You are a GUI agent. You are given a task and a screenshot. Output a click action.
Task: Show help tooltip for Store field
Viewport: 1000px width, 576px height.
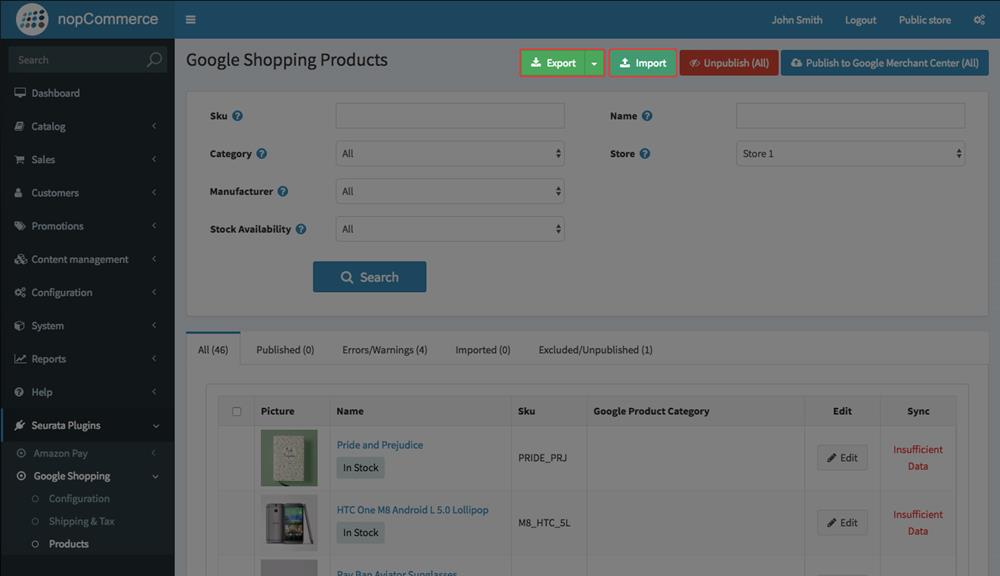click(645, 154)
